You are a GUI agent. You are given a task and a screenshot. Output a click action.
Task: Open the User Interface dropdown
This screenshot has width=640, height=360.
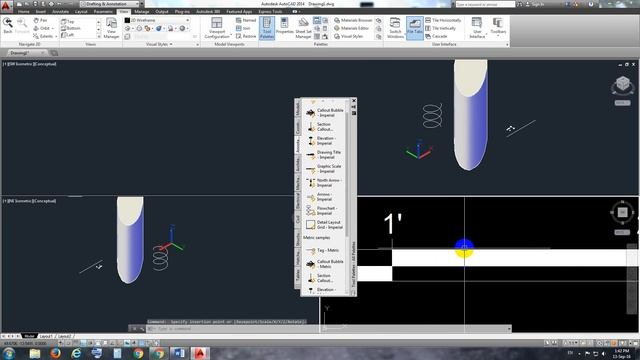pyautogui.click(x=477, y=28)
